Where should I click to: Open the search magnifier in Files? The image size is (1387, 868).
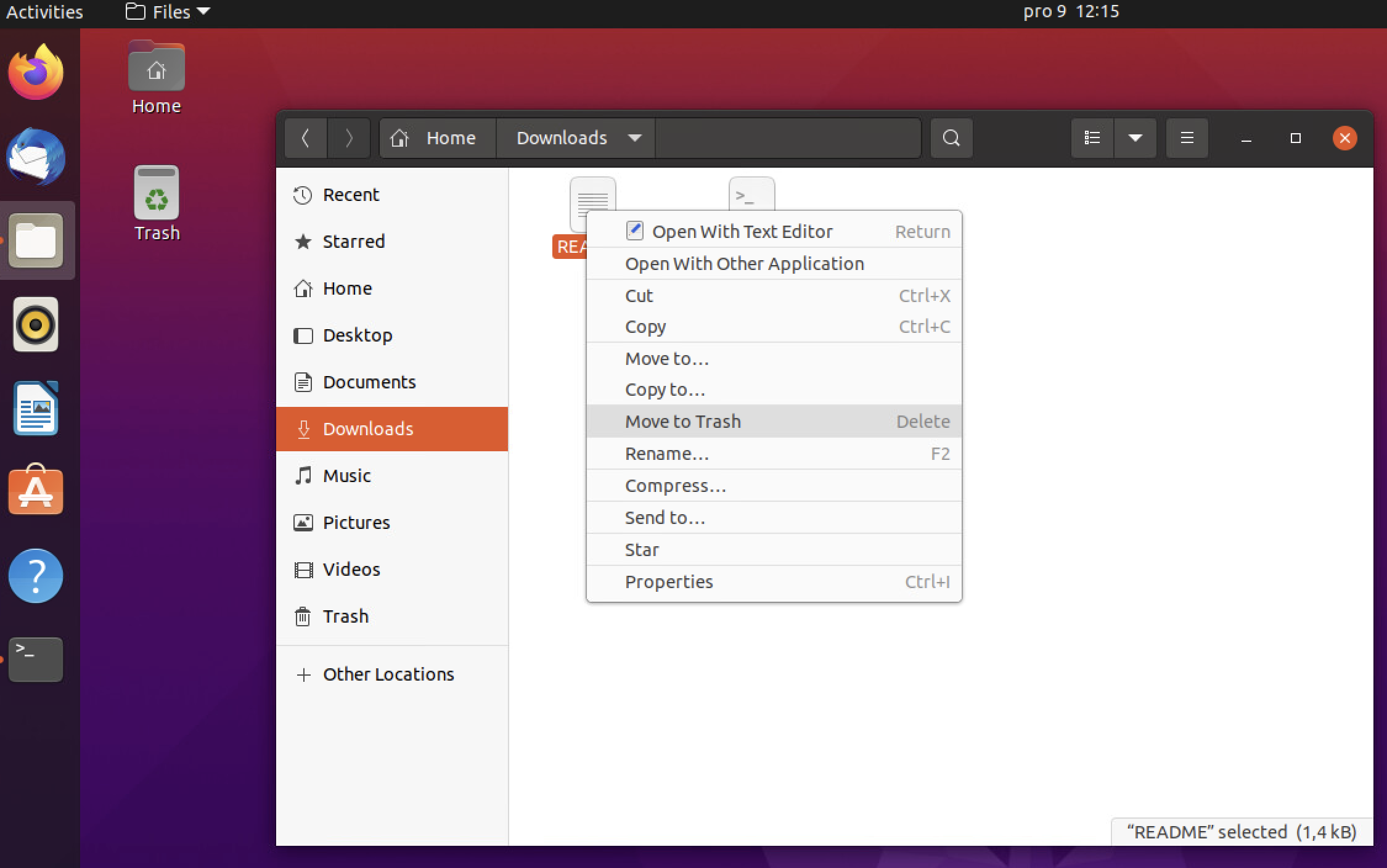951,138
